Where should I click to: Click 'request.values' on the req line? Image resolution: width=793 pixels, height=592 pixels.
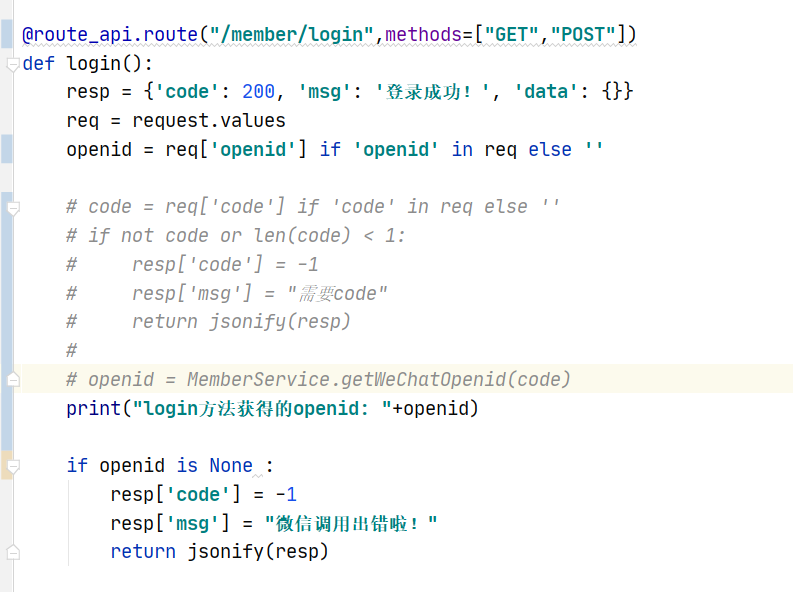point(209,121)
